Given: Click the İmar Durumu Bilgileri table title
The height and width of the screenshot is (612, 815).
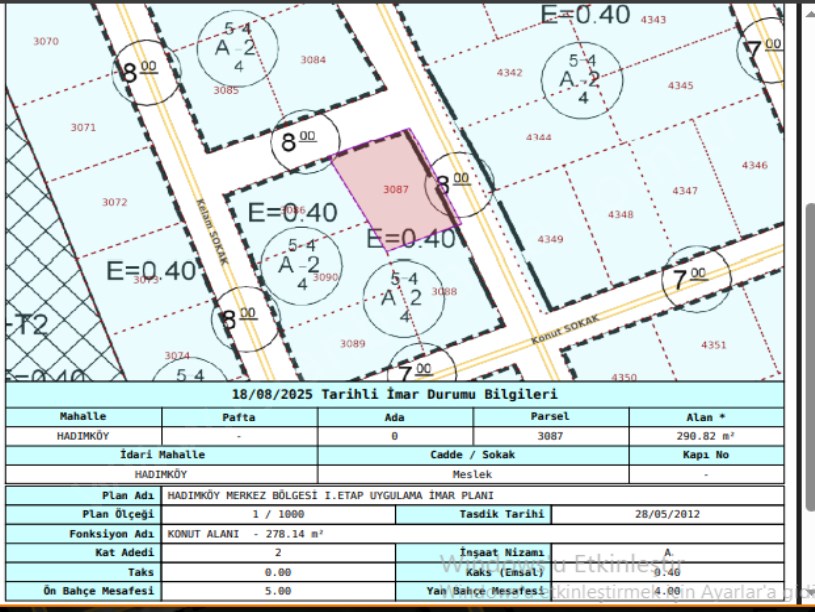Looking at the screenshot, I should point(395,395).
